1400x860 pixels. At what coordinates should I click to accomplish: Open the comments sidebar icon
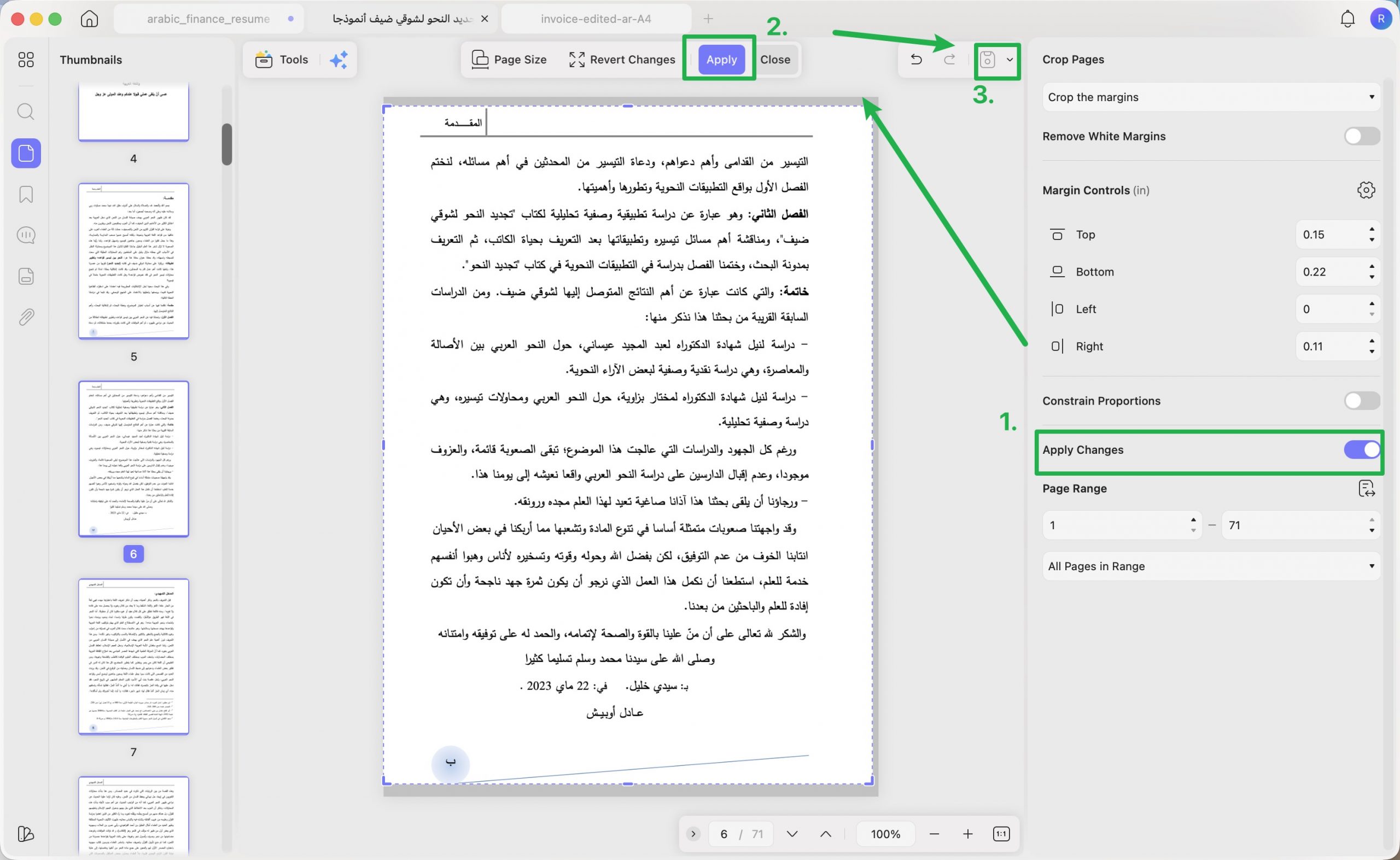[x=26, y=235]
